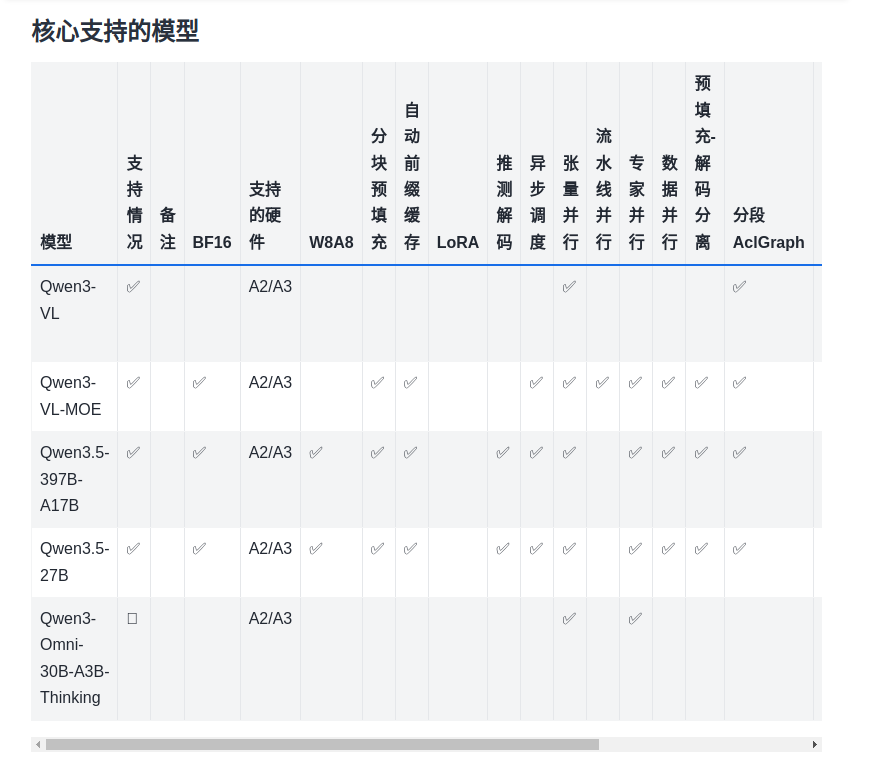Viewport: 876px width, 765px height.
Task: Click Qwen3-VL 张量并行 checkmark
Action: coord(569,287)
